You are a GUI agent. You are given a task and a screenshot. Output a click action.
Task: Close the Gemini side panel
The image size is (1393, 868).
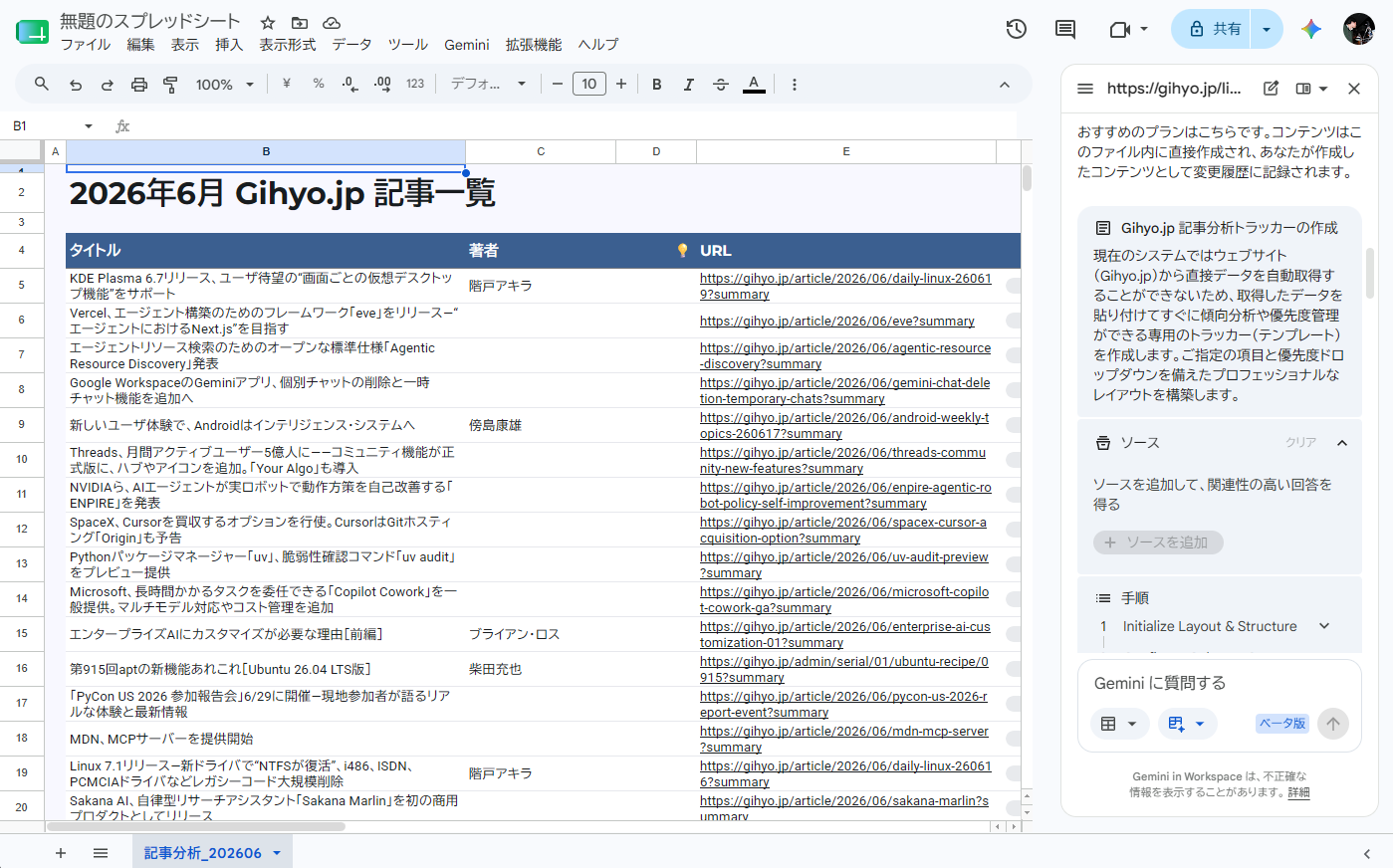[x=1354, y=89]
